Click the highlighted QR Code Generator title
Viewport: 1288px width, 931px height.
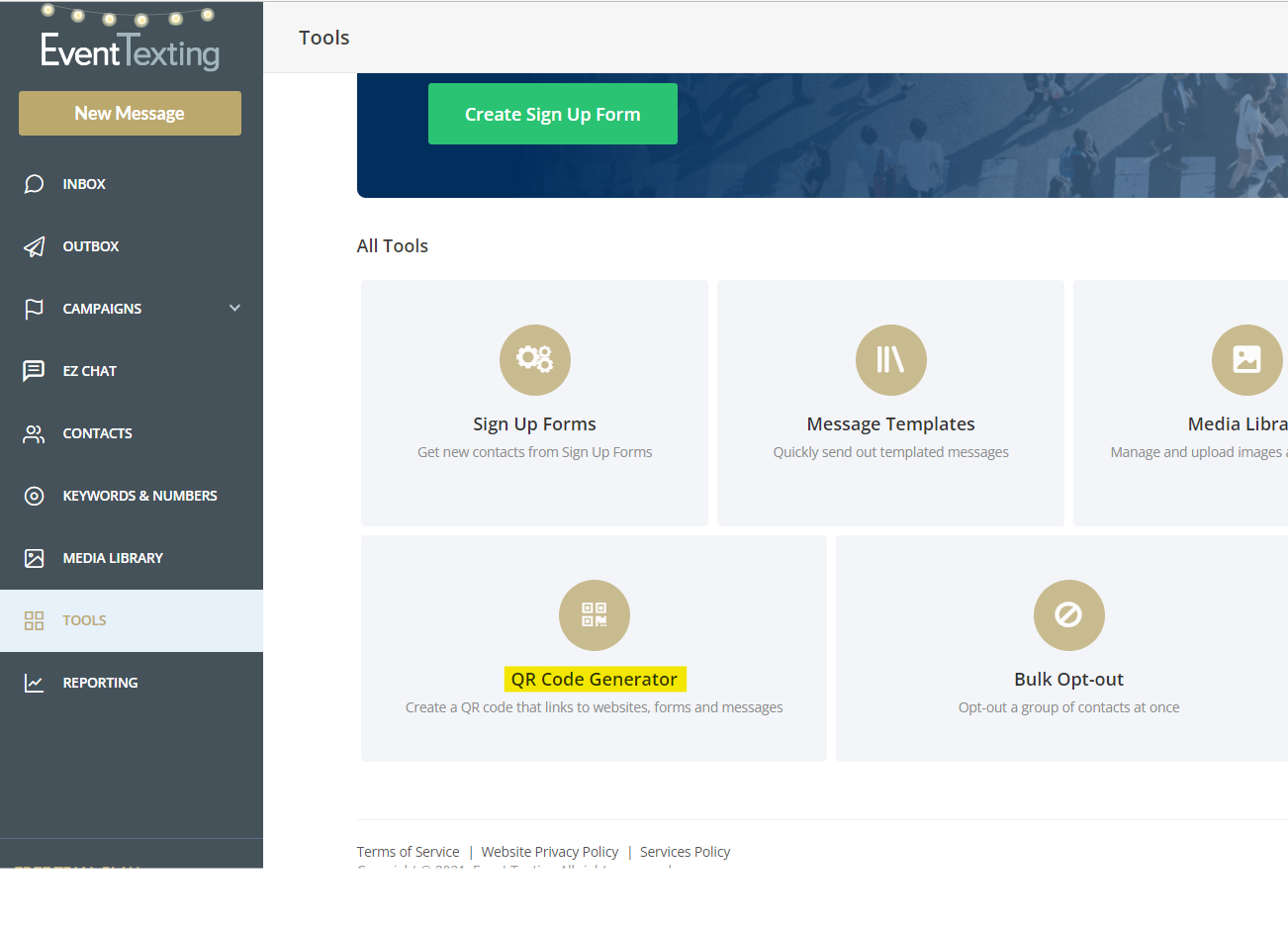click(595, 679)
